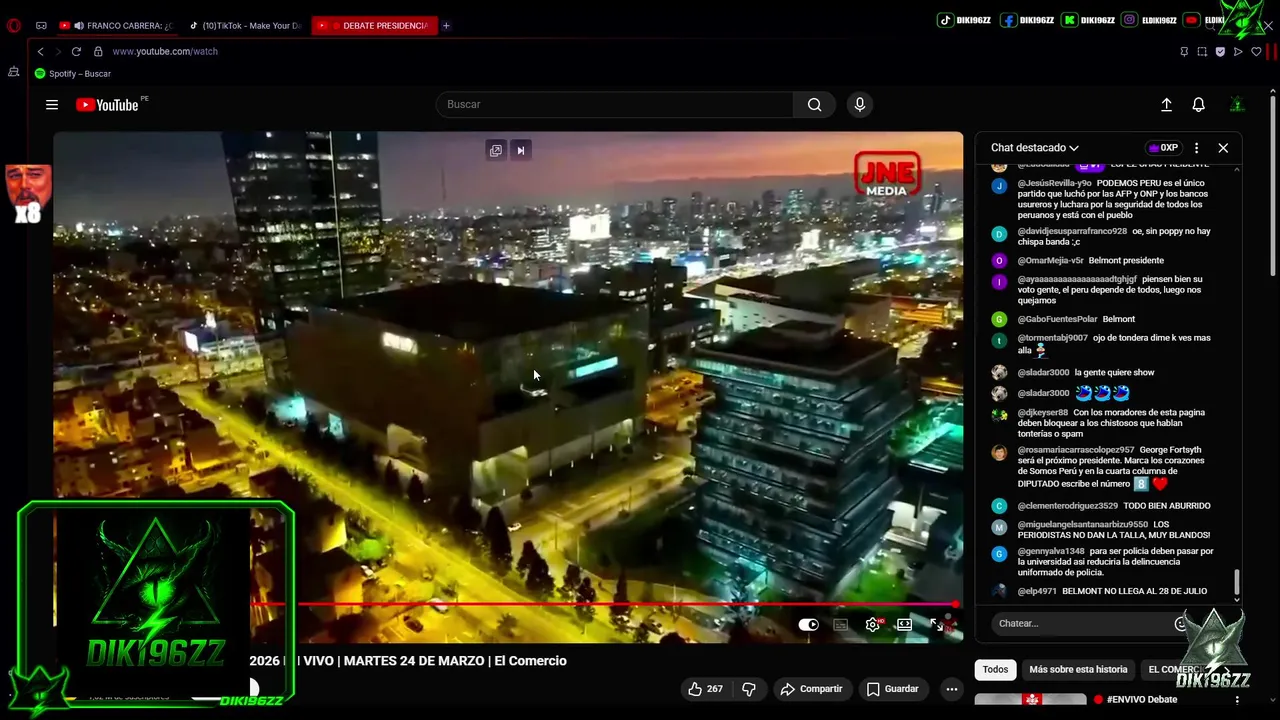The width and height of the screenshot is (1280, 720).
Task: Click the play-next icon atop the video
Action: pos(520,150)
